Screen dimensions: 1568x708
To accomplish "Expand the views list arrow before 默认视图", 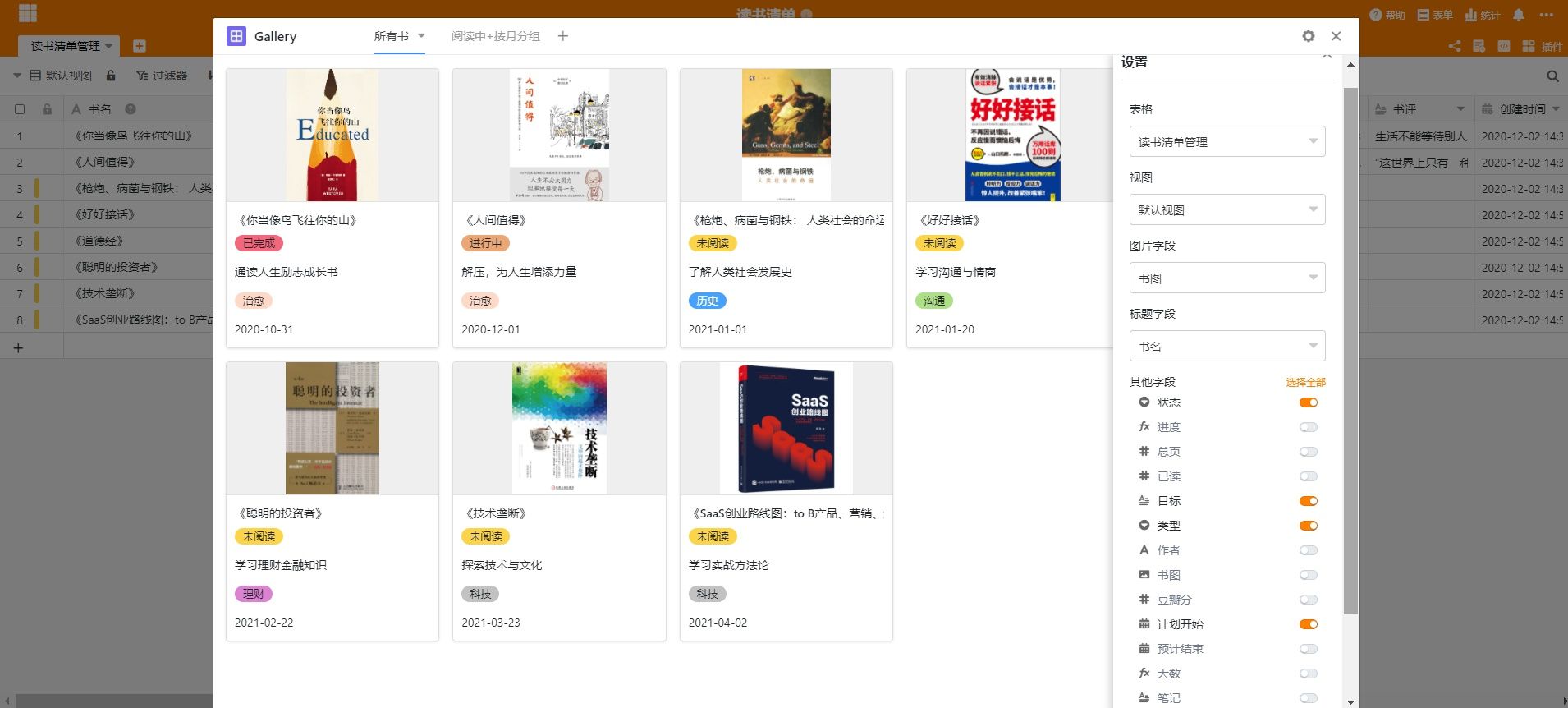I will click(x=17, y=76).
